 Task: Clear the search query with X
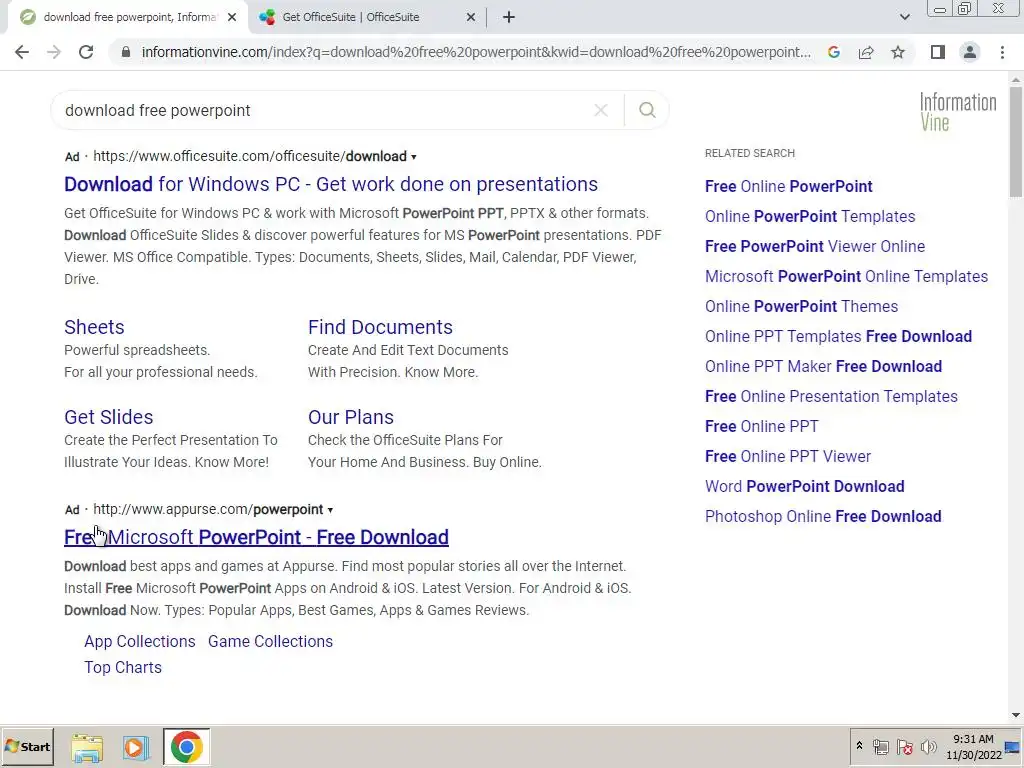[601, 110]
